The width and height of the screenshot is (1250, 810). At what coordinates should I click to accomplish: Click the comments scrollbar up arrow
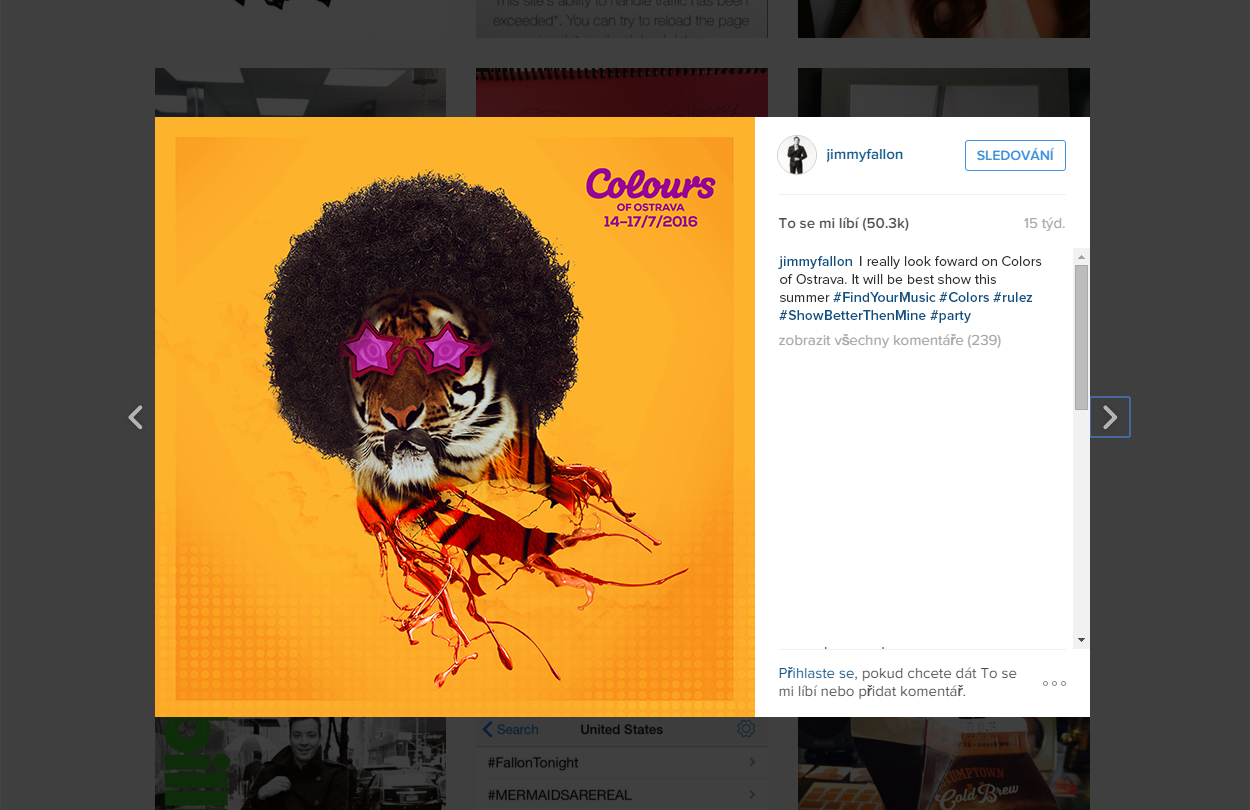pos(1081,256)
